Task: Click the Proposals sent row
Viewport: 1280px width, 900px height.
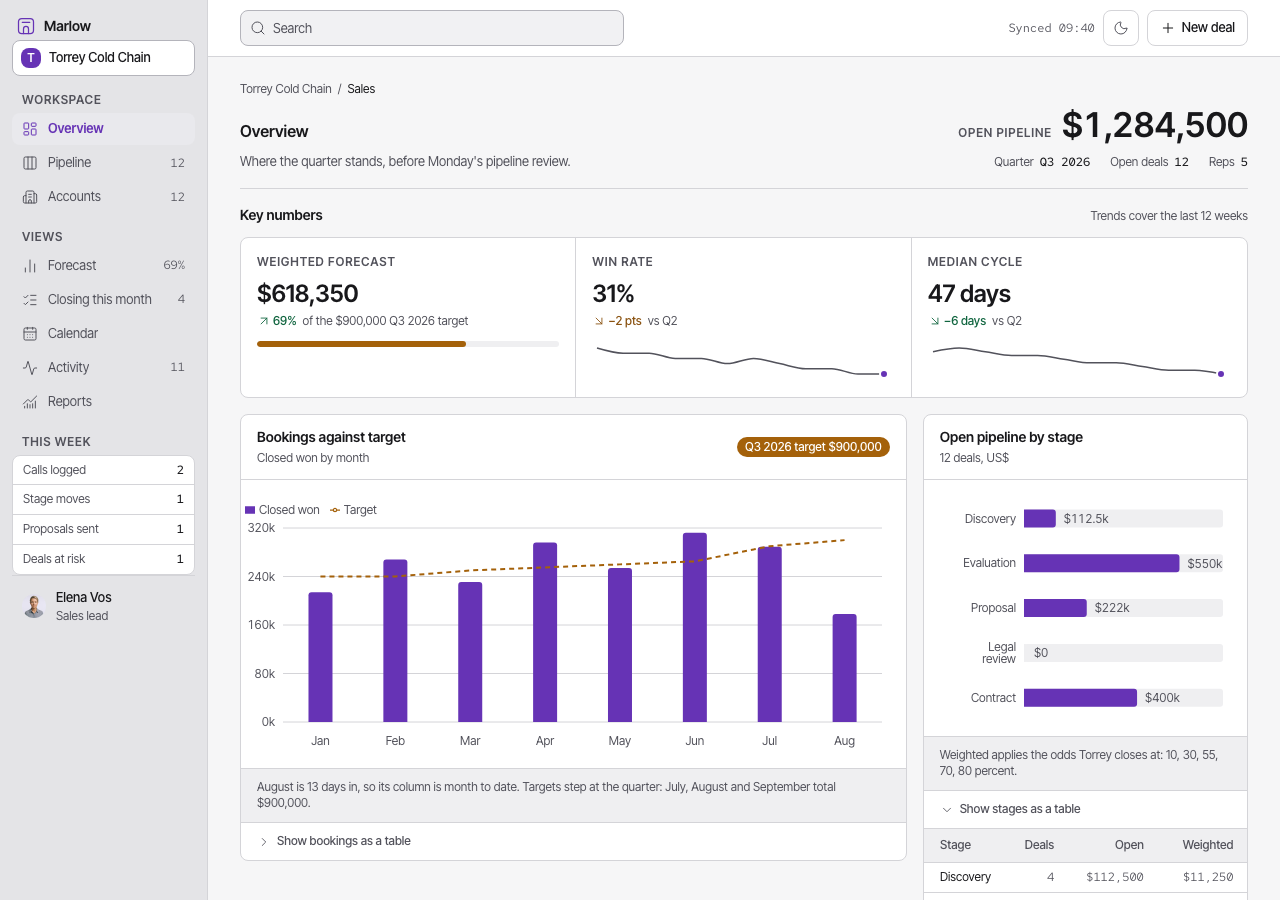Action: [103, 529]
